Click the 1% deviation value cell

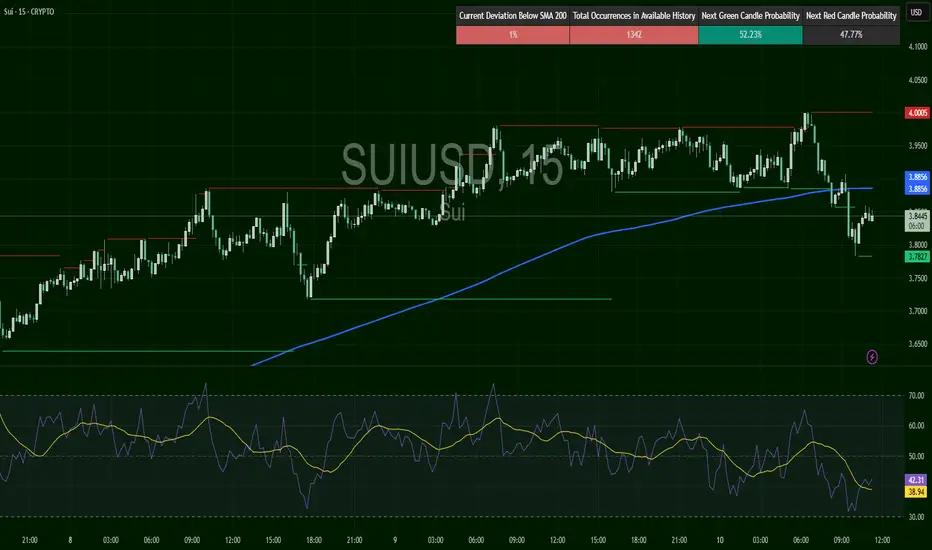pyautogui.click(x=513, y=34)
